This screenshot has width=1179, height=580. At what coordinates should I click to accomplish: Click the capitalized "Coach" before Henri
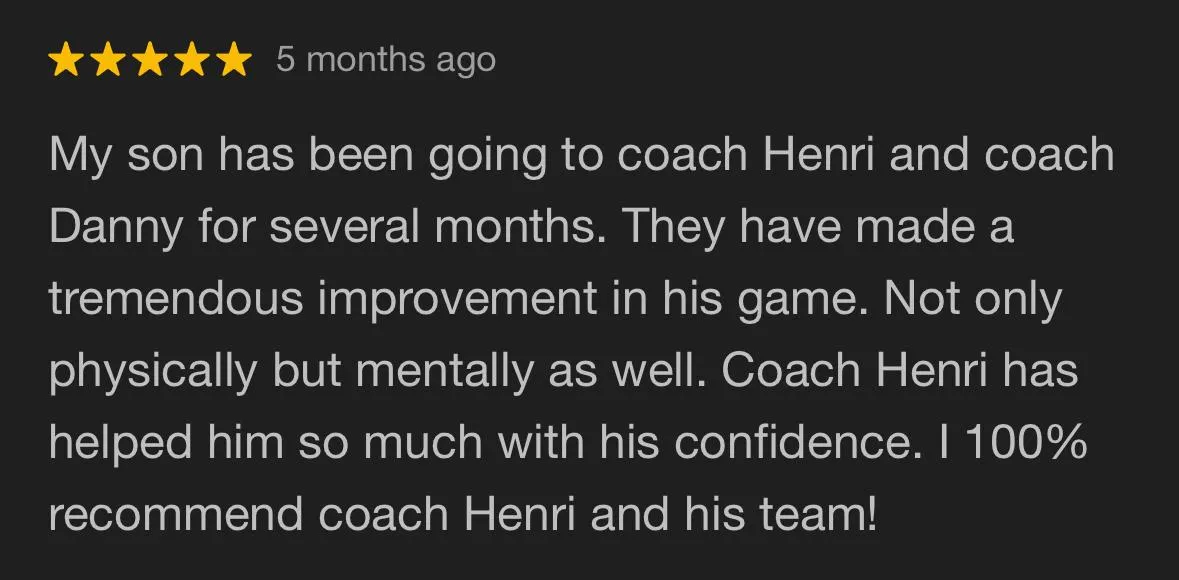pyautogui.click(x=790, y=372)
